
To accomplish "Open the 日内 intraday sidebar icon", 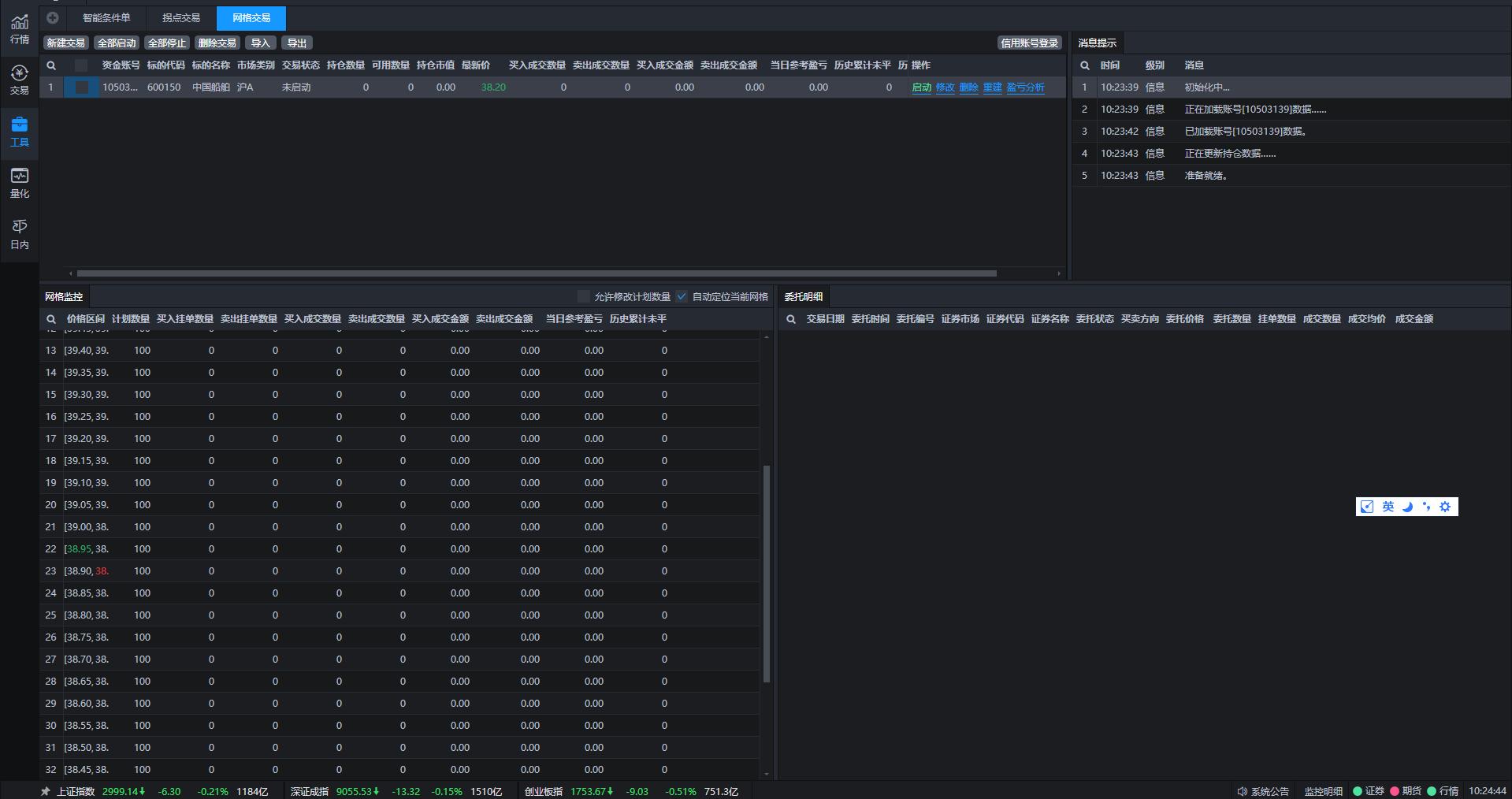I will pos(20,234).
